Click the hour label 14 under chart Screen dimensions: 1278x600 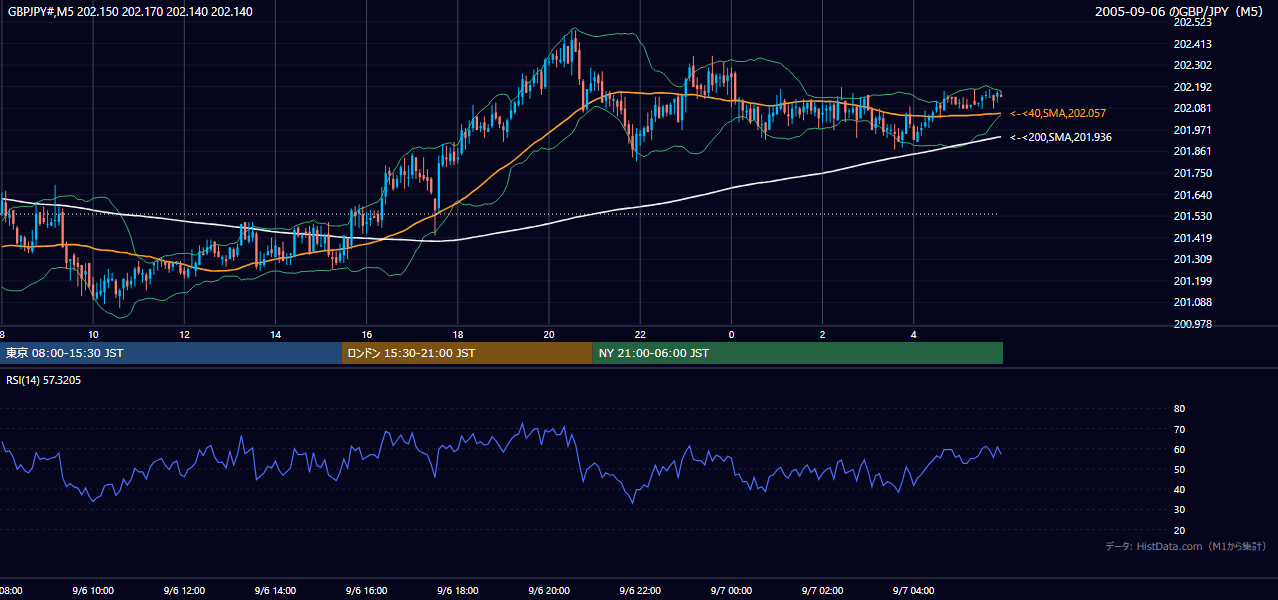coord(276,334)
